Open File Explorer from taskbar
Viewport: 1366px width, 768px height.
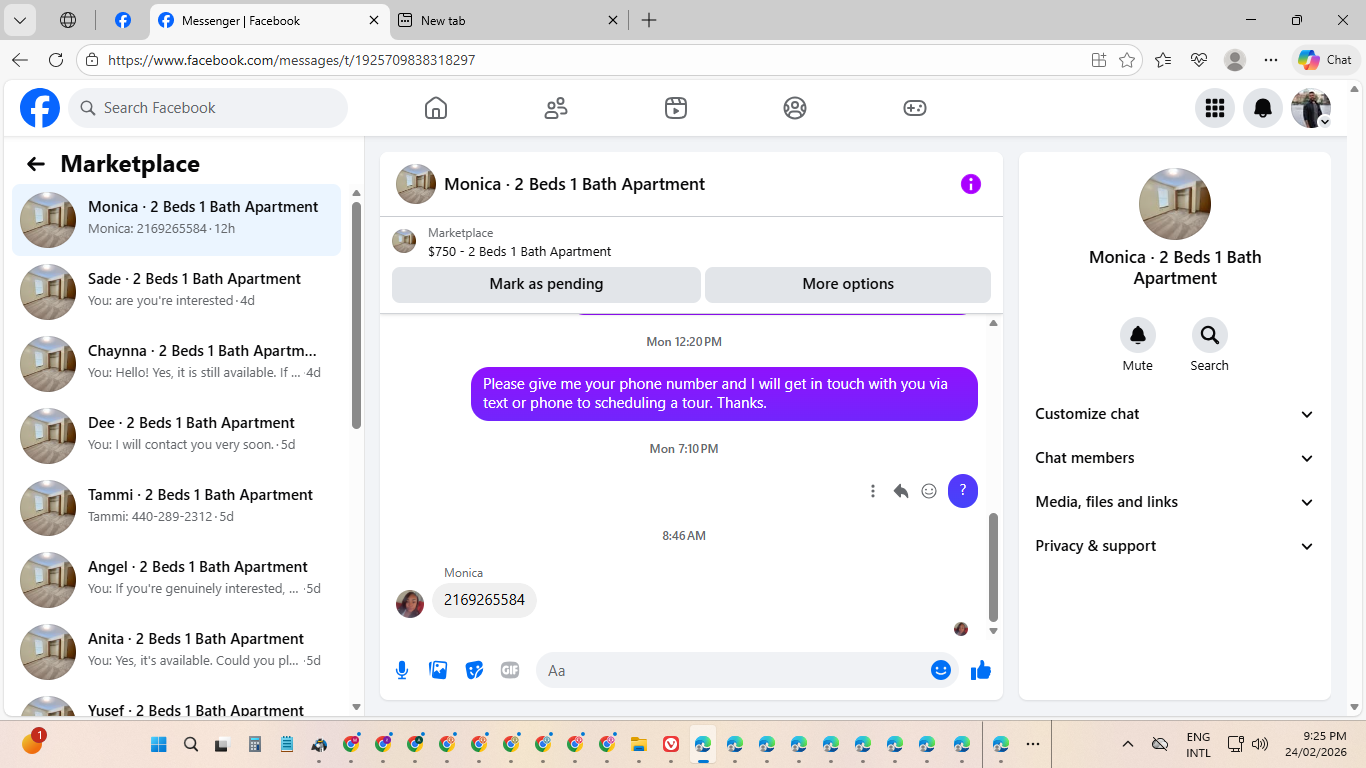pos(639,744)
